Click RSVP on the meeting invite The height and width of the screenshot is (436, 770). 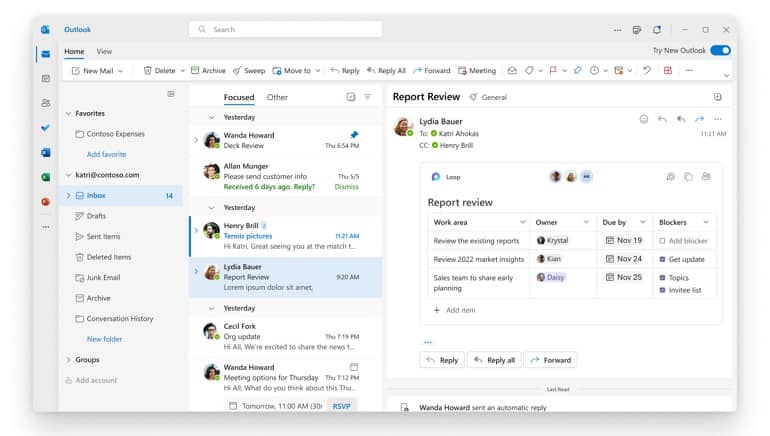pos(341,406)
